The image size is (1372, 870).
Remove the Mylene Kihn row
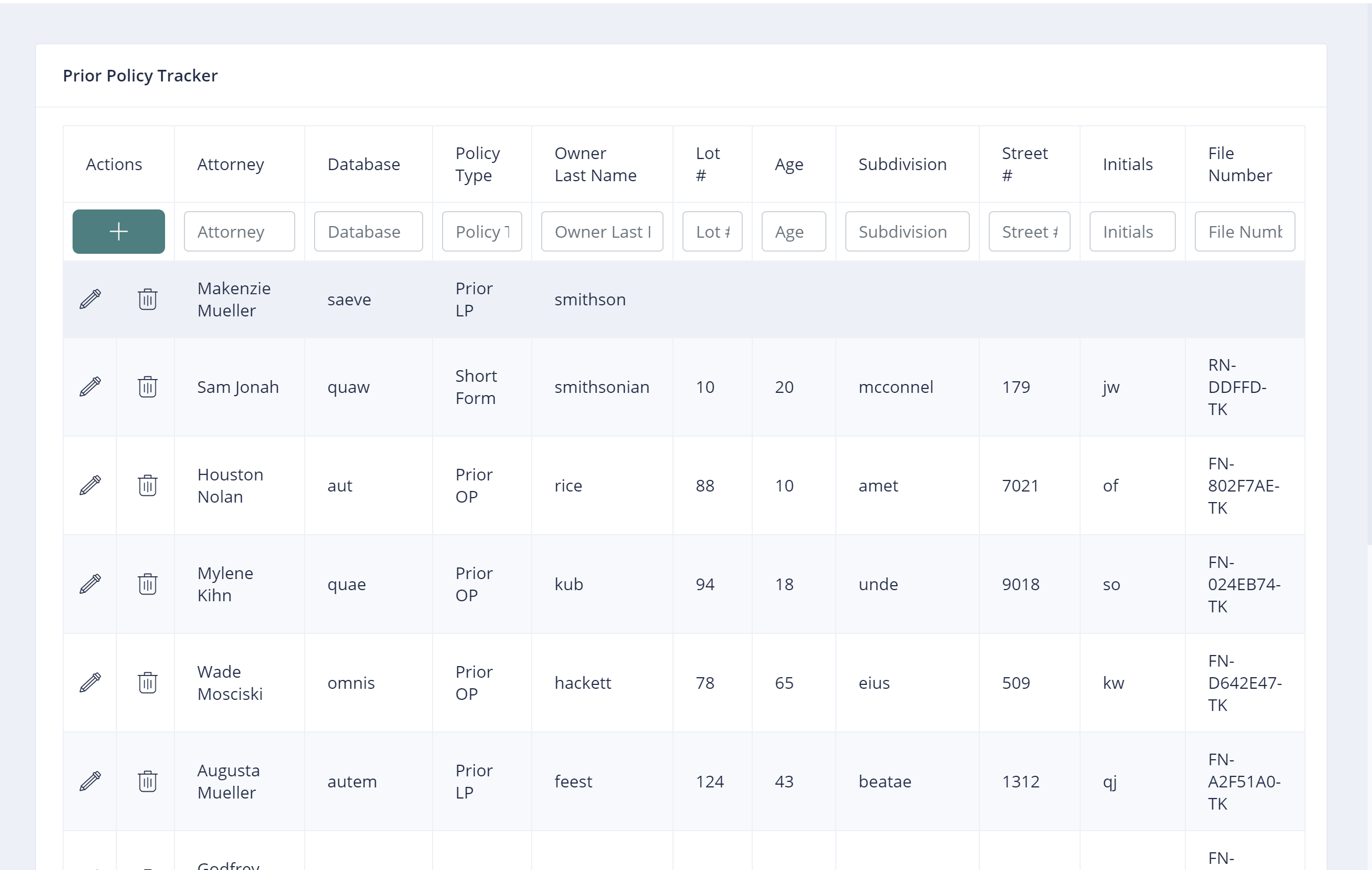click(x=147, y=585)
